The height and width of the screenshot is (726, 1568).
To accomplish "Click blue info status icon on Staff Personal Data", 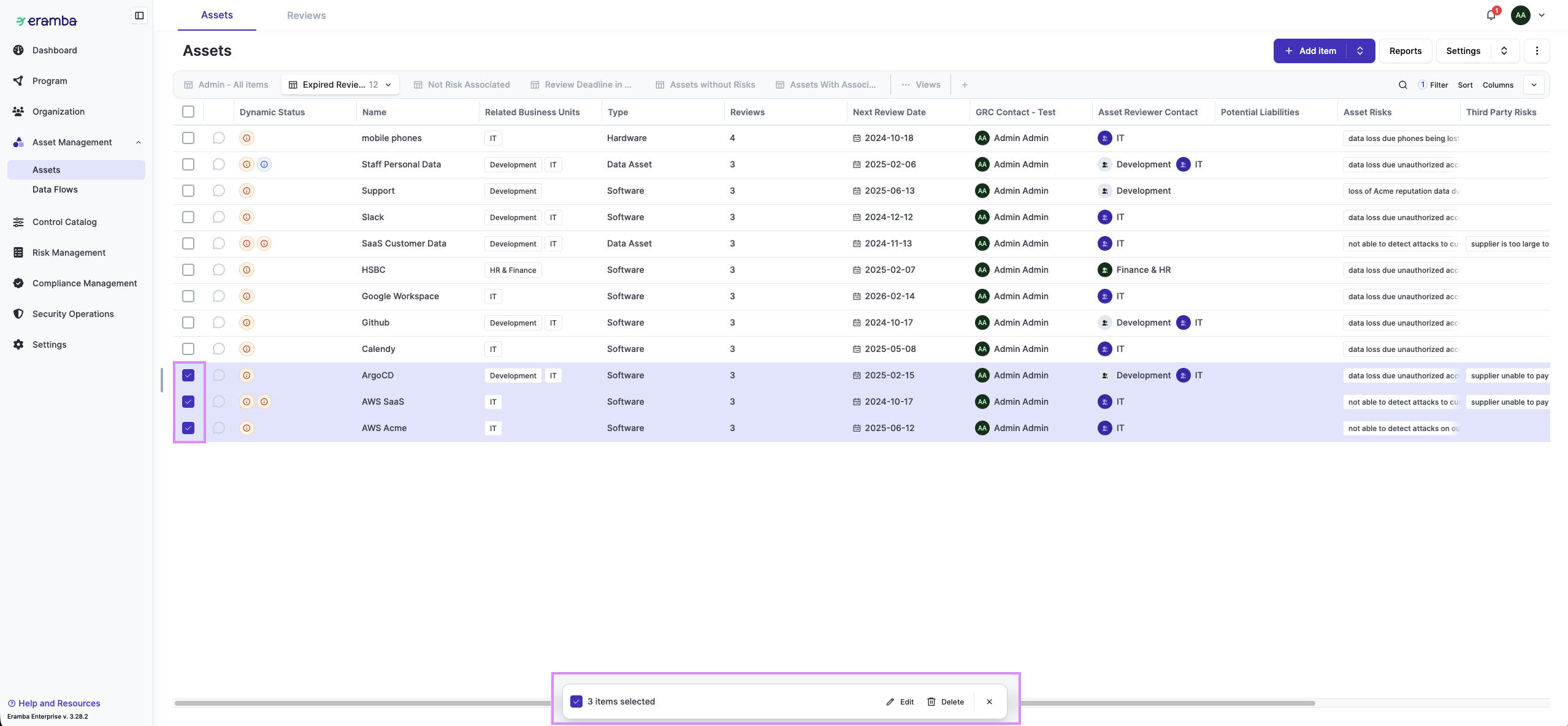I will tap(264, 164).
